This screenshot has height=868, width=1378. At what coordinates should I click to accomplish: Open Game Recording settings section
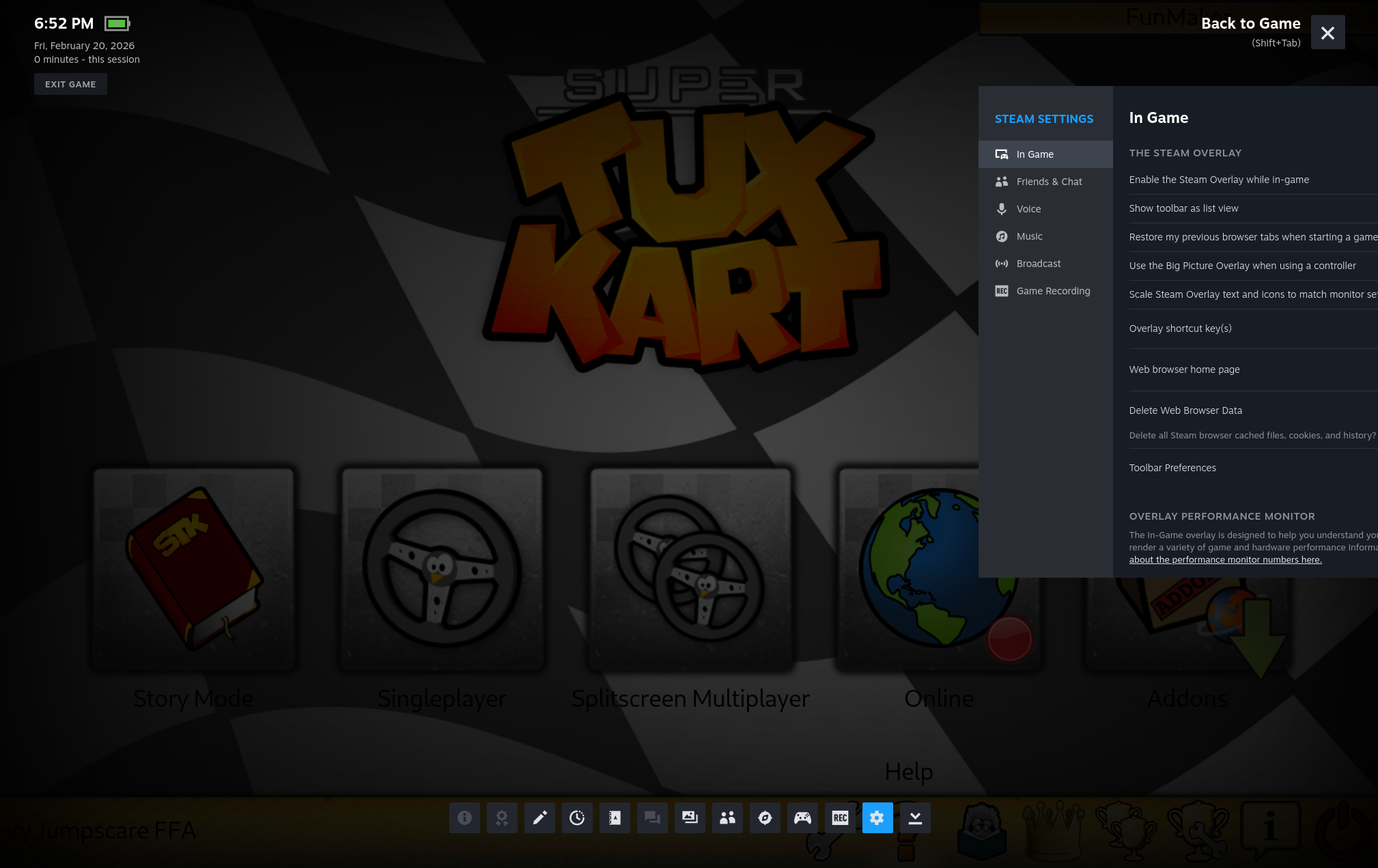tap(1052, 291)
